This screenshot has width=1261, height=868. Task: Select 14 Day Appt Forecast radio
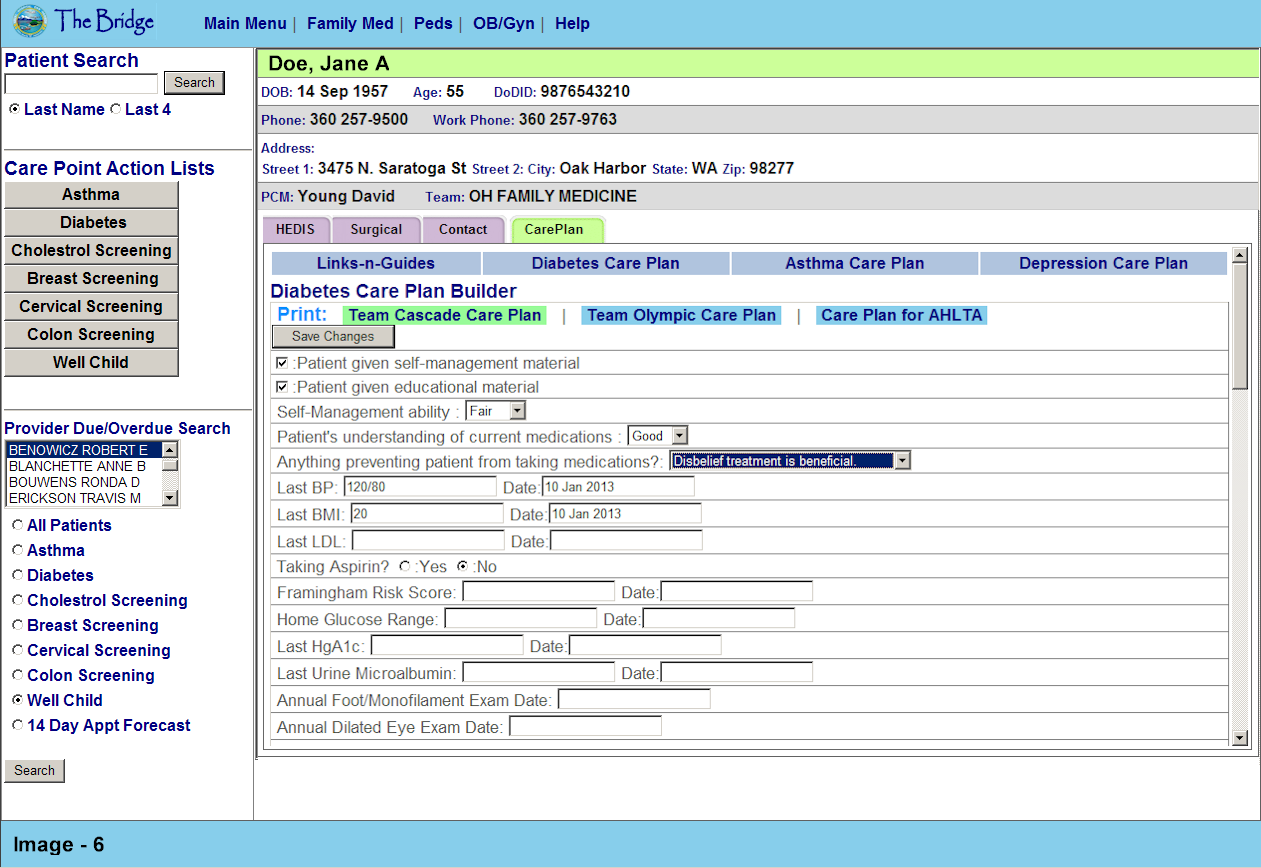18,725
